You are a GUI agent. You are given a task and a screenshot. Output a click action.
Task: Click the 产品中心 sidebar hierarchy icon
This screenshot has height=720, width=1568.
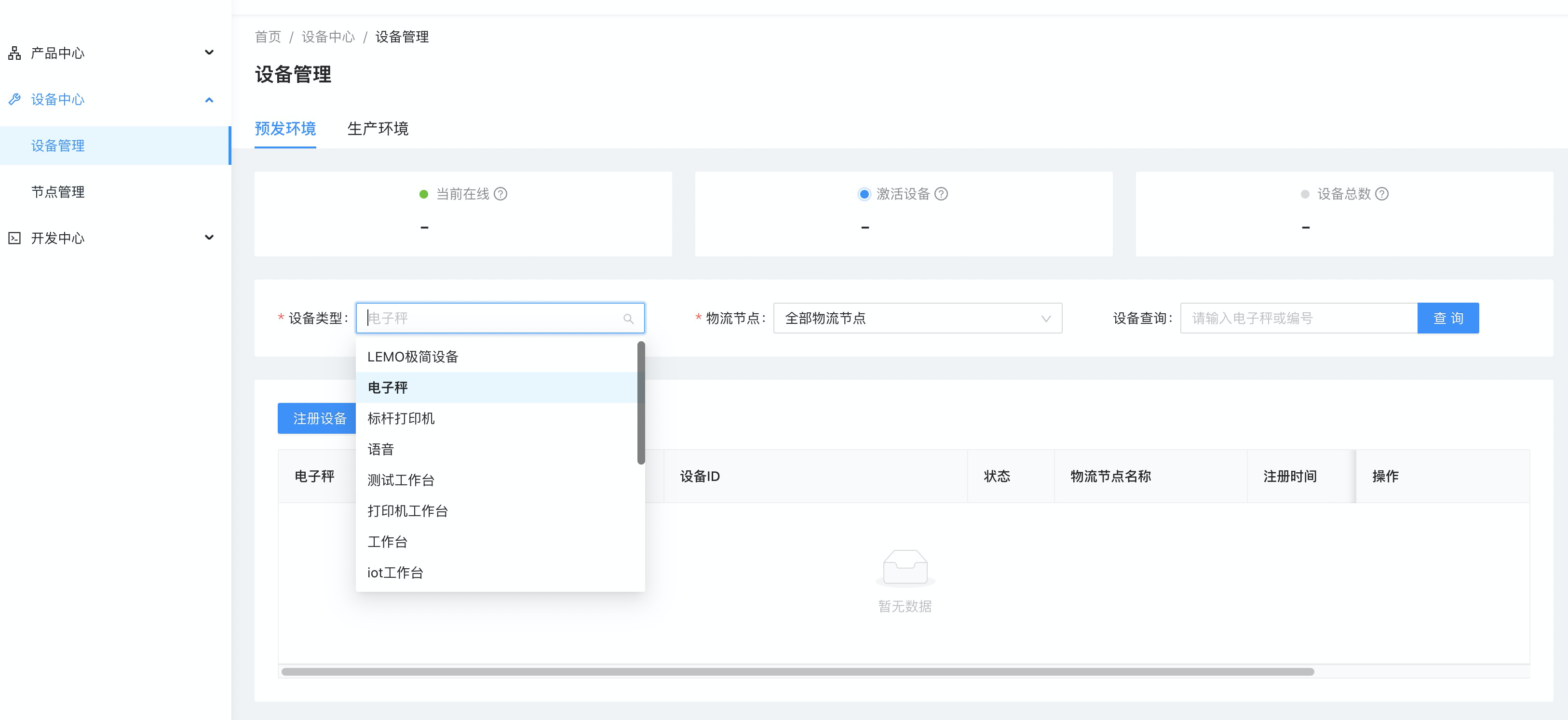pos(14,53)
